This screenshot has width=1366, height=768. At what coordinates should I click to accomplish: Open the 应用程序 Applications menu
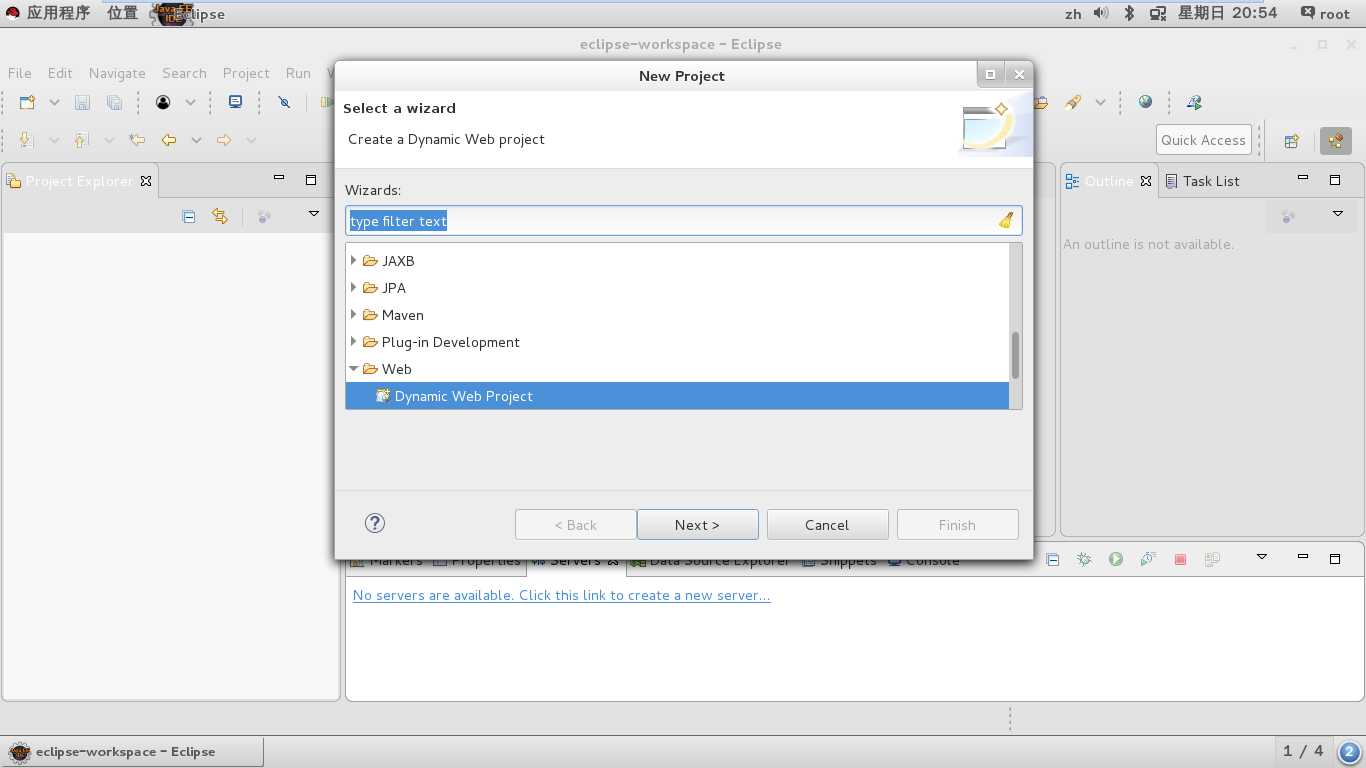(x=58, y=13)
